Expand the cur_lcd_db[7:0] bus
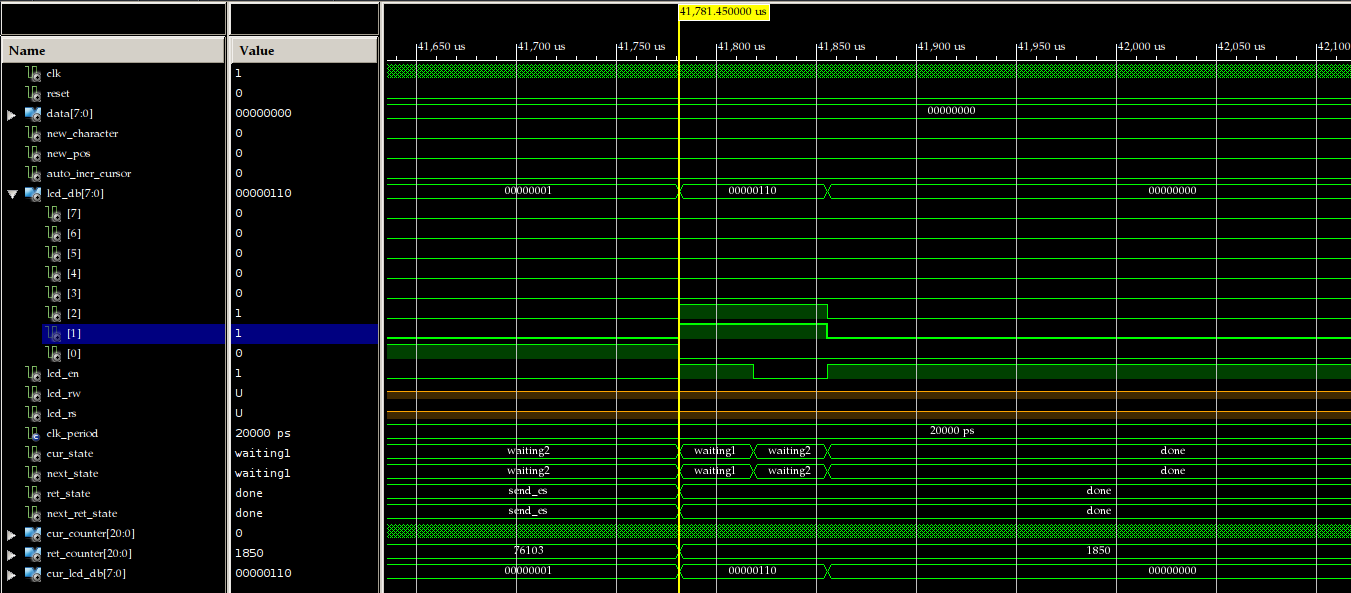 [12, 574]
